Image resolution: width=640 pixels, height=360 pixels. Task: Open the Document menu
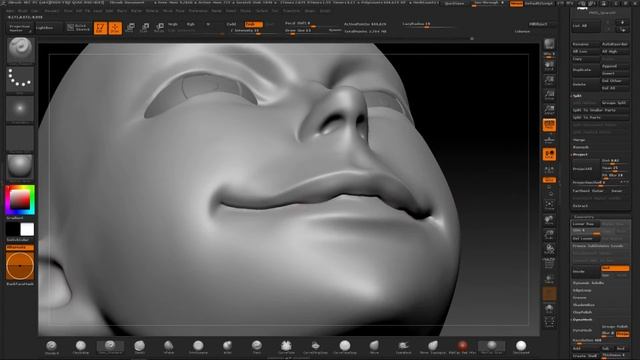click(52, 11)
